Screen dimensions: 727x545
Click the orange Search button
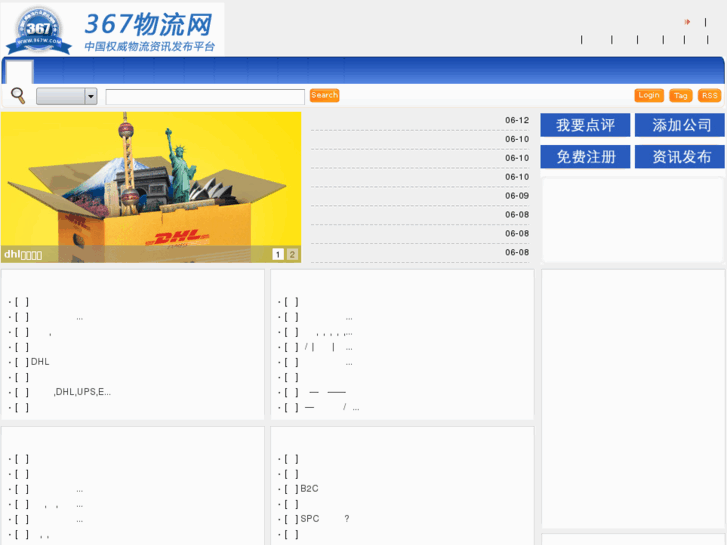pyautogui.click(x=325, y=95)
